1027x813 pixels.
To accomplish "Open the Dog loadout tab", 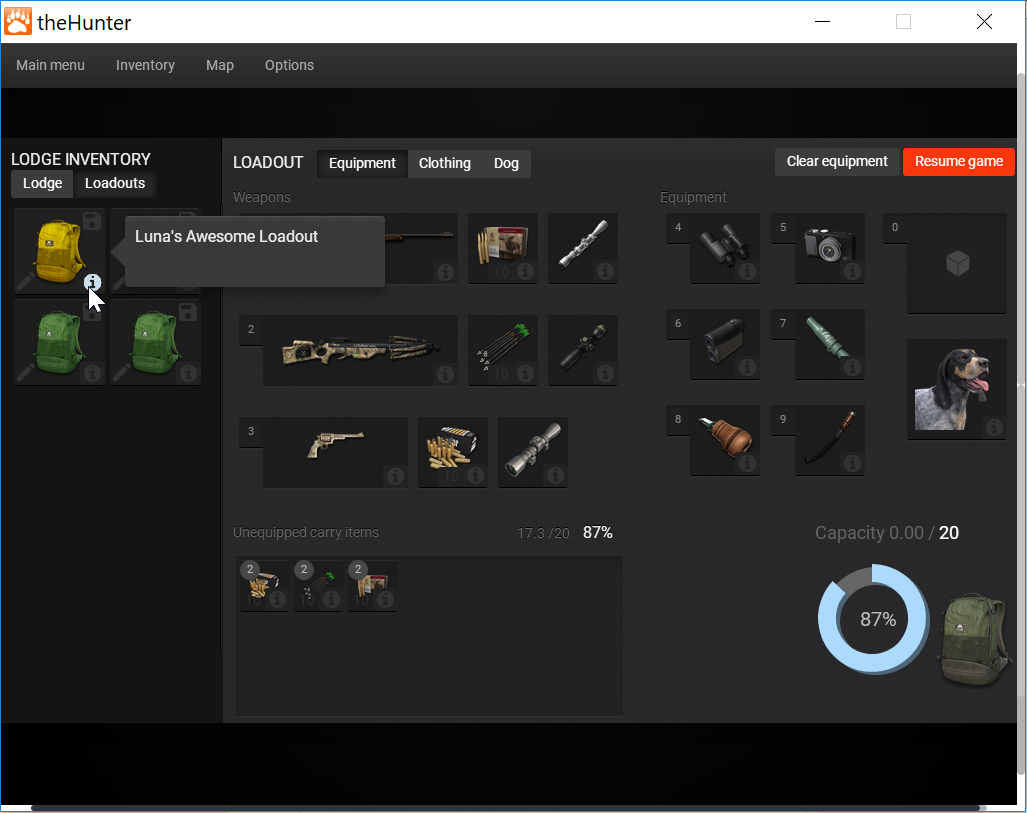I will pyautogui.click(x=506, y=163).
